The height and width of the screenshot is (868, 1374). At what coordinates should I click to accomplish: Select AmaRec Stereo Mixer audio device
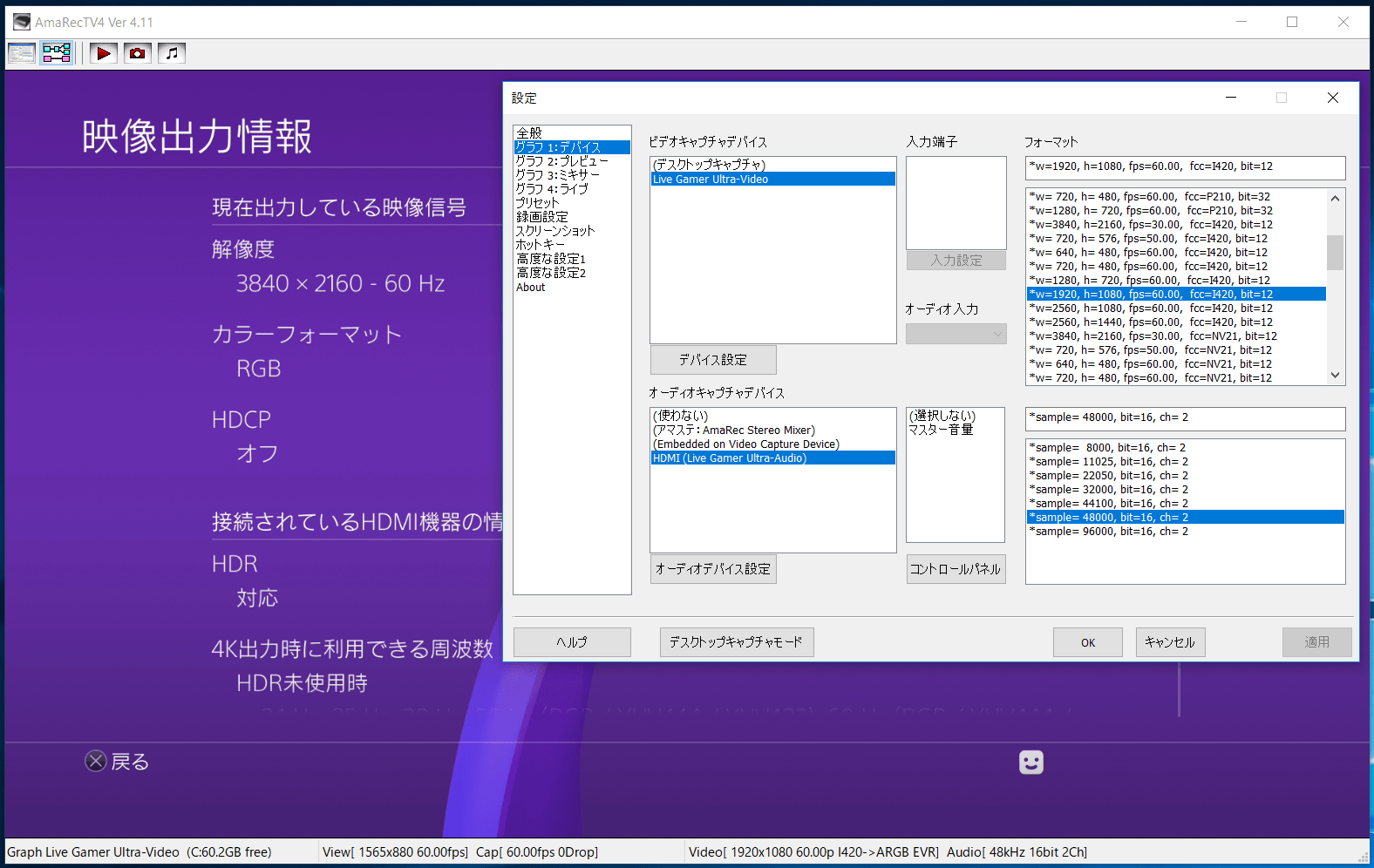coord(773,430)
